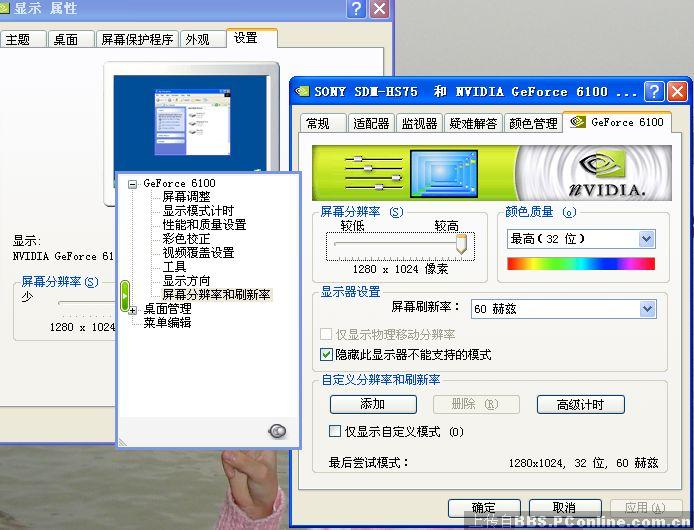Open the 屏幕保护程序 tab in 显示 属性

coord(137,39)
